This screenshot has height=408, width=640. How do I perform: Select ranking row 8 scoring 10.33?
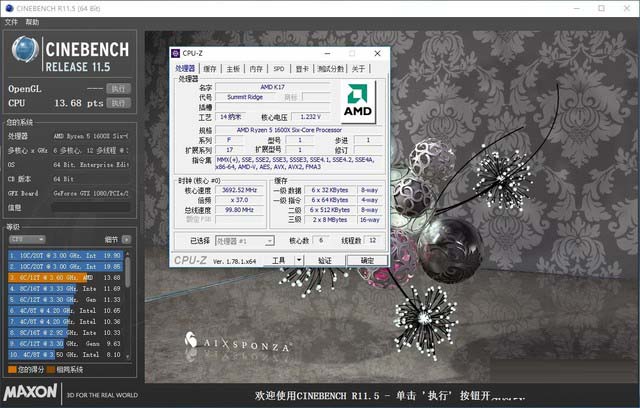tap(65, 333)
